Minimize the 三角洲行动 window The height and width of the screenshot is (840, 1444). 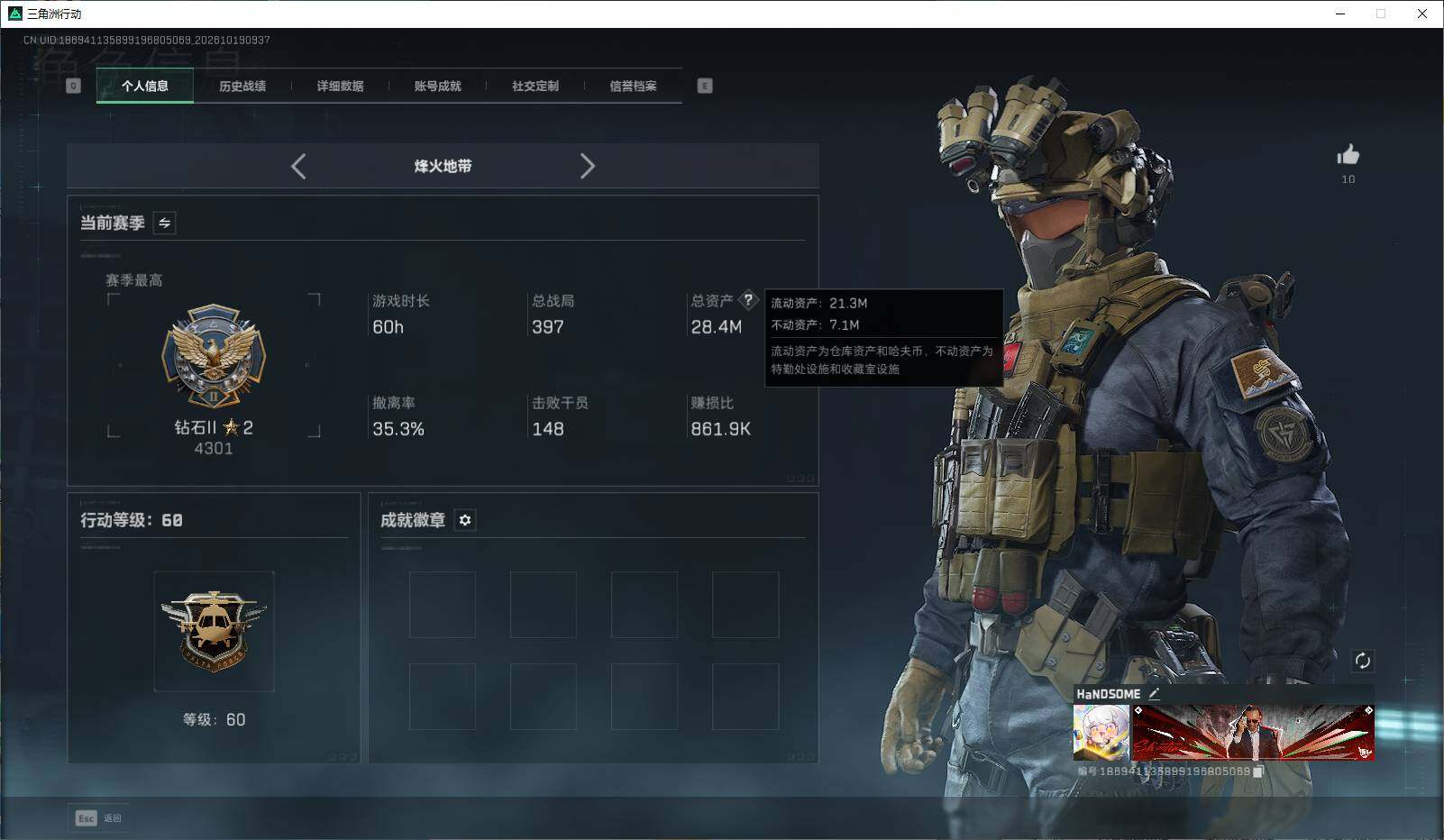[1339, 14]
